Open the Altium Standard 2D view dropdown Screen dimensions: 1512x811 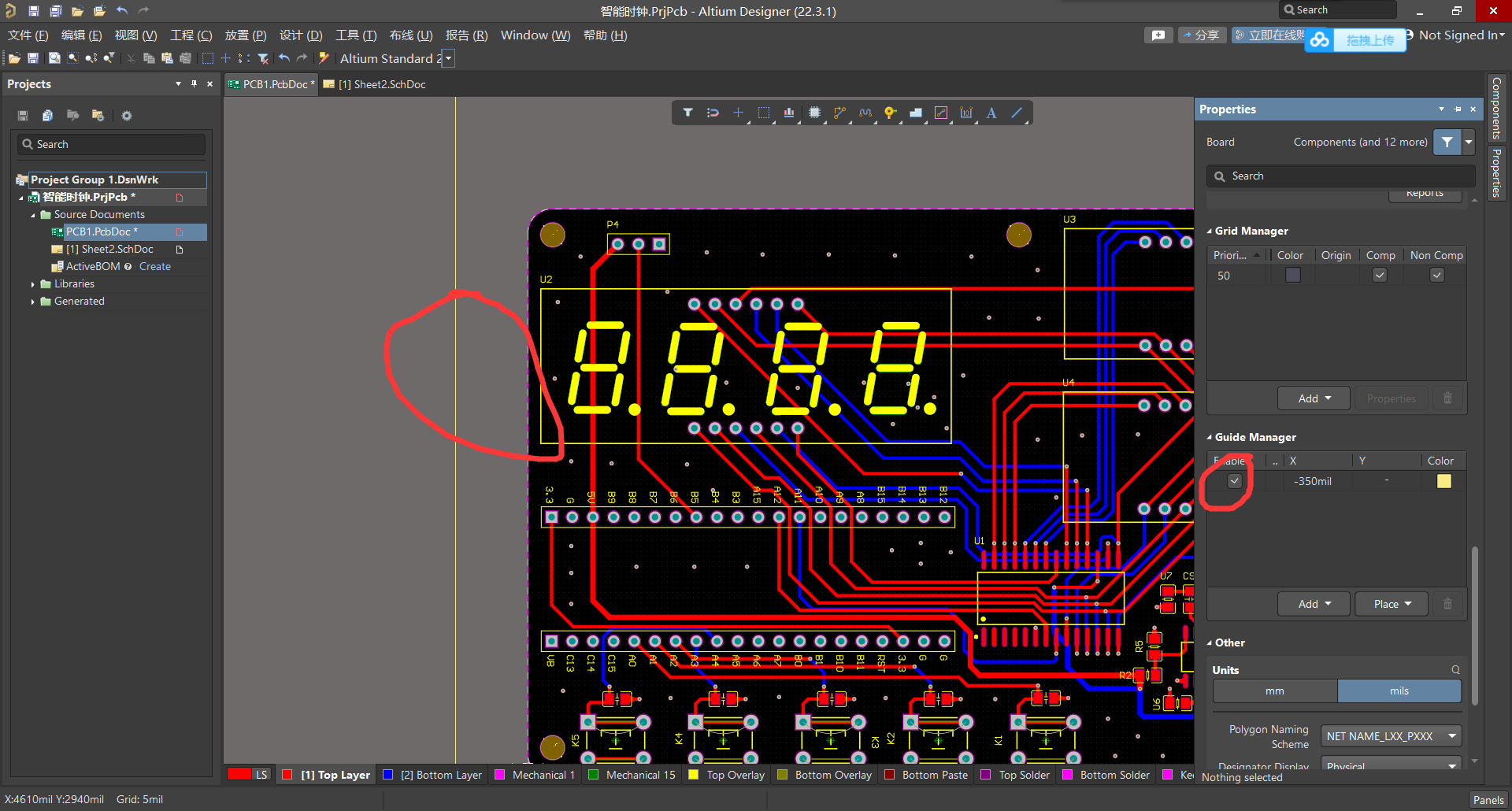(x=448, y=58)
